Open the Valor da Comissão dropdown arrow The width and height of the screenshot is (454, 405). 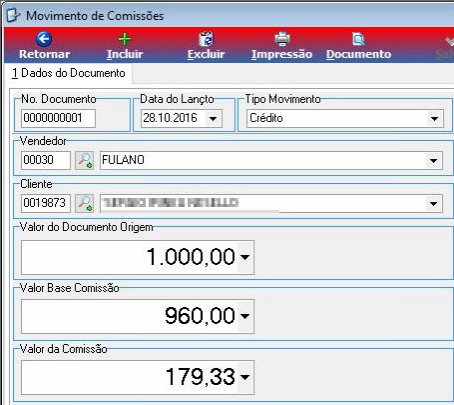245,377
